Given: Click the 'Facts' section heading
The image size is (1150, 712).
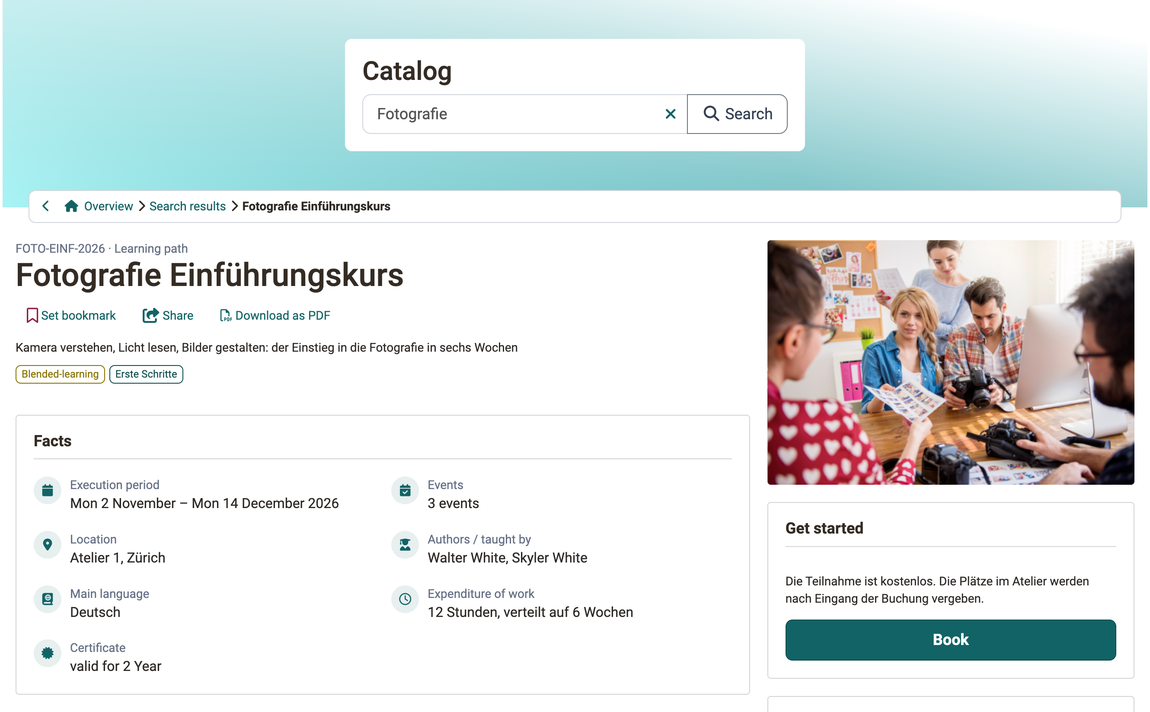Looking at the screenshot, I should click(x=53, y=441).
